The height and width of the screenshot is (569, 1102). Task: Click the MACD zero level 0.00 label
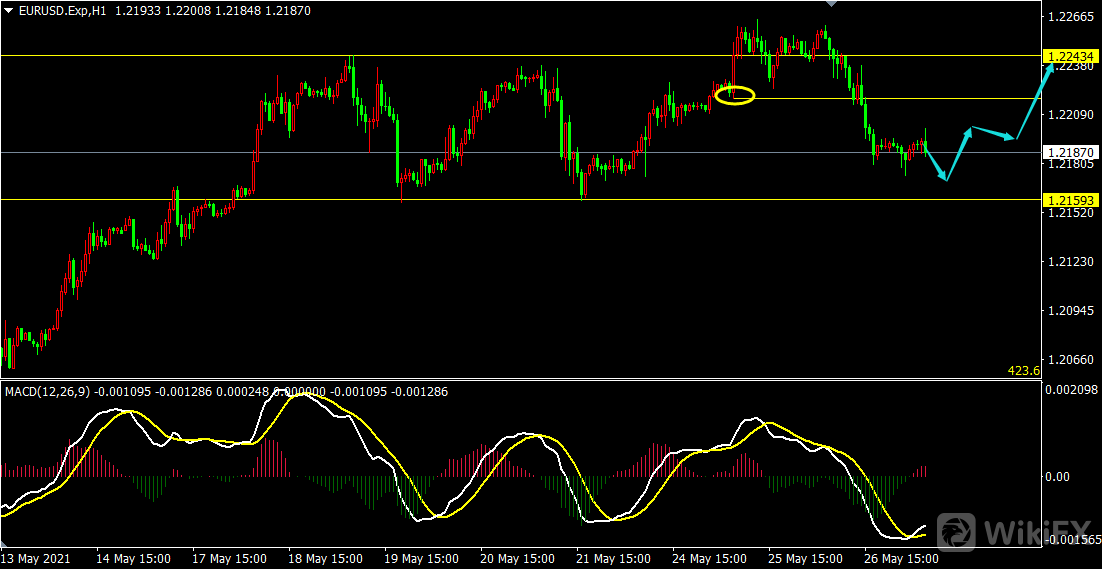1057,476
